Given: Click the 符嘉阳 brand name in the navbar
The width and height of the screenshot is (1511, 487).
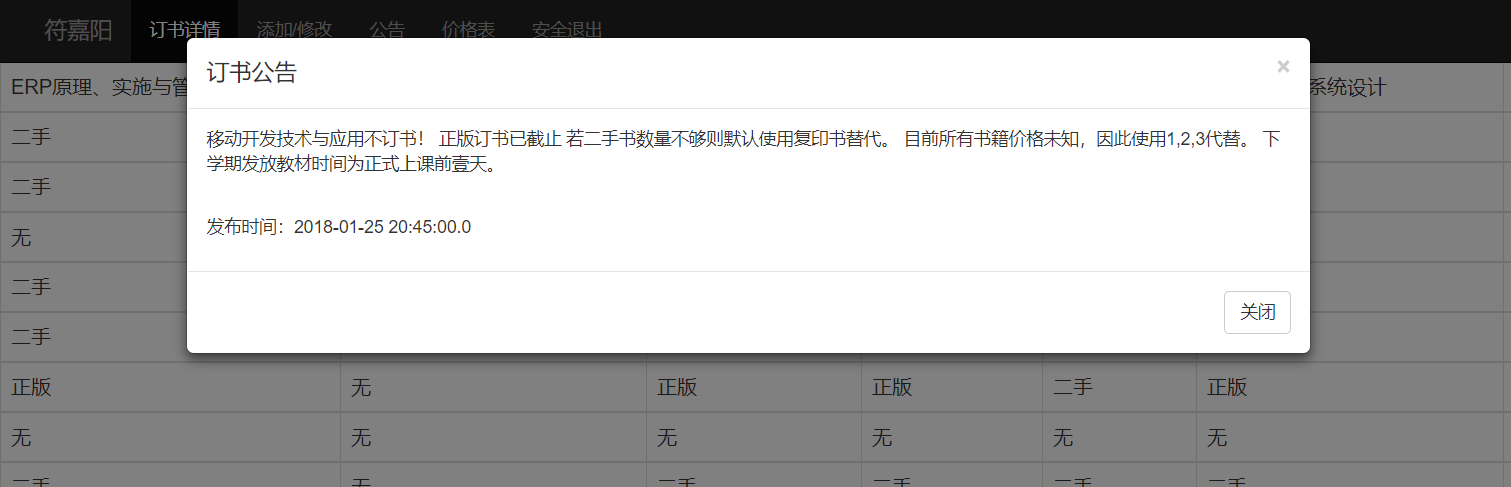Looking at the screenshot, I should 78,30.
